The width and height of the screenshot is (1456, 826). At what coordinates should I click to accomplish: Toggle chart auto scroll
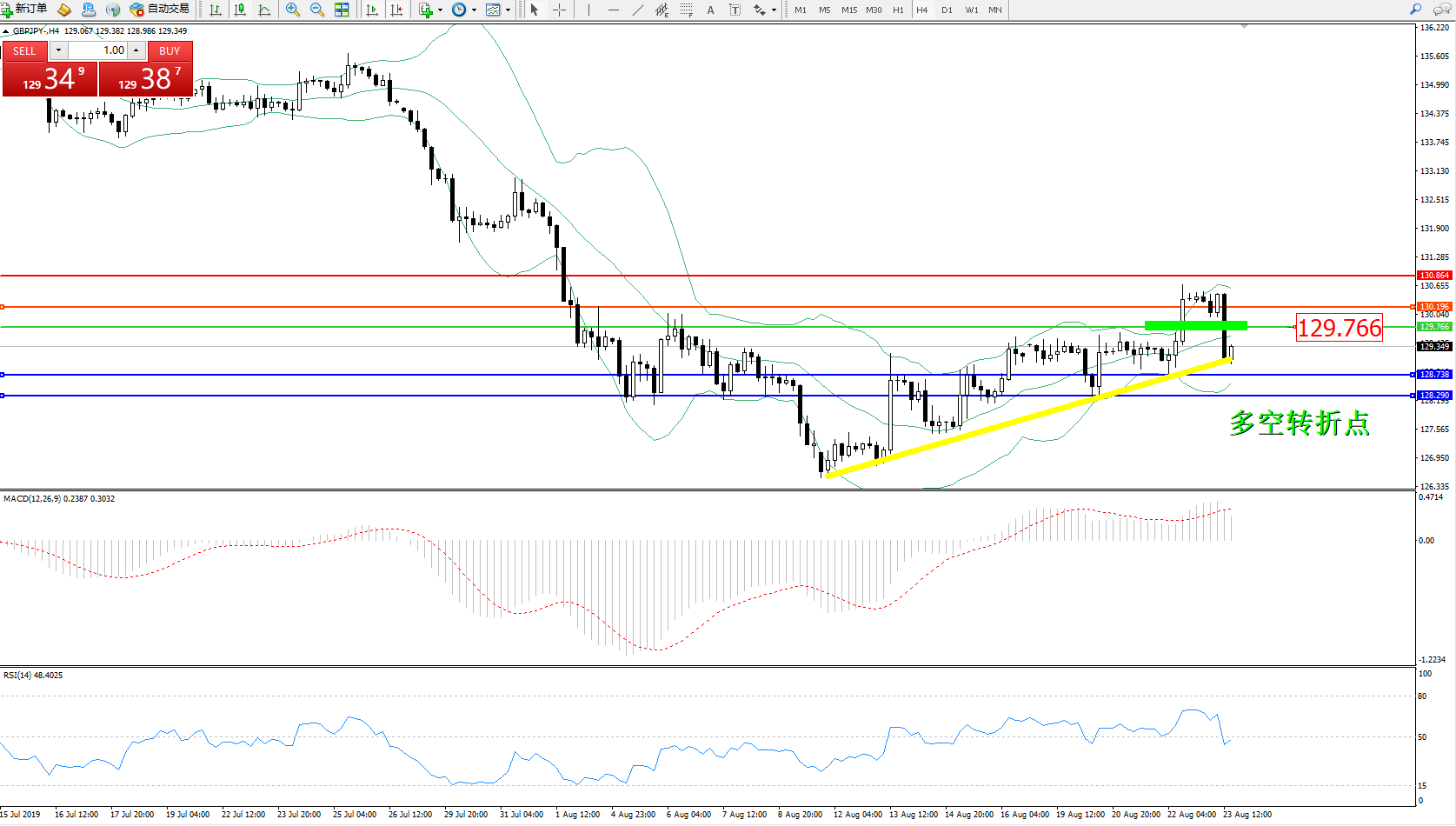point(372,10)
